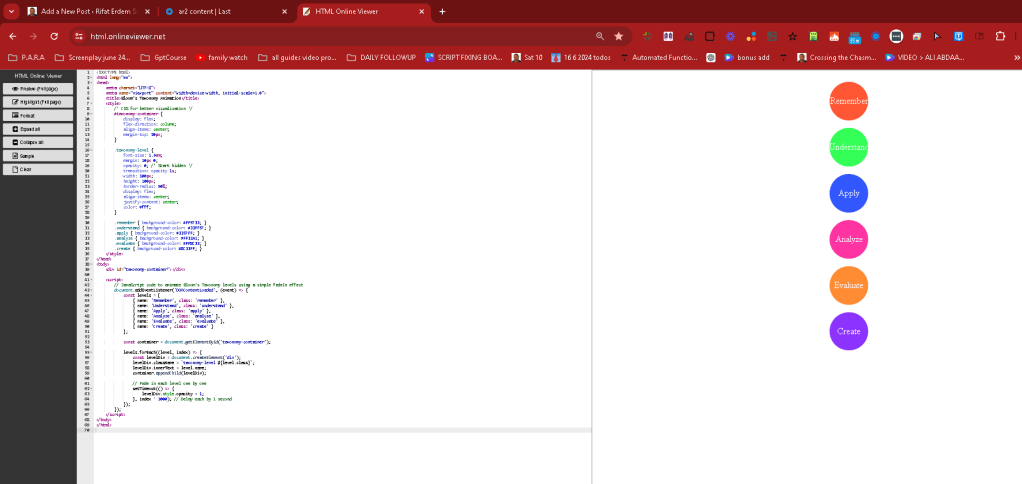The image size is (1022, 484).
Task: Click the dark grid extension icon
Action: [x=772, y=36]
